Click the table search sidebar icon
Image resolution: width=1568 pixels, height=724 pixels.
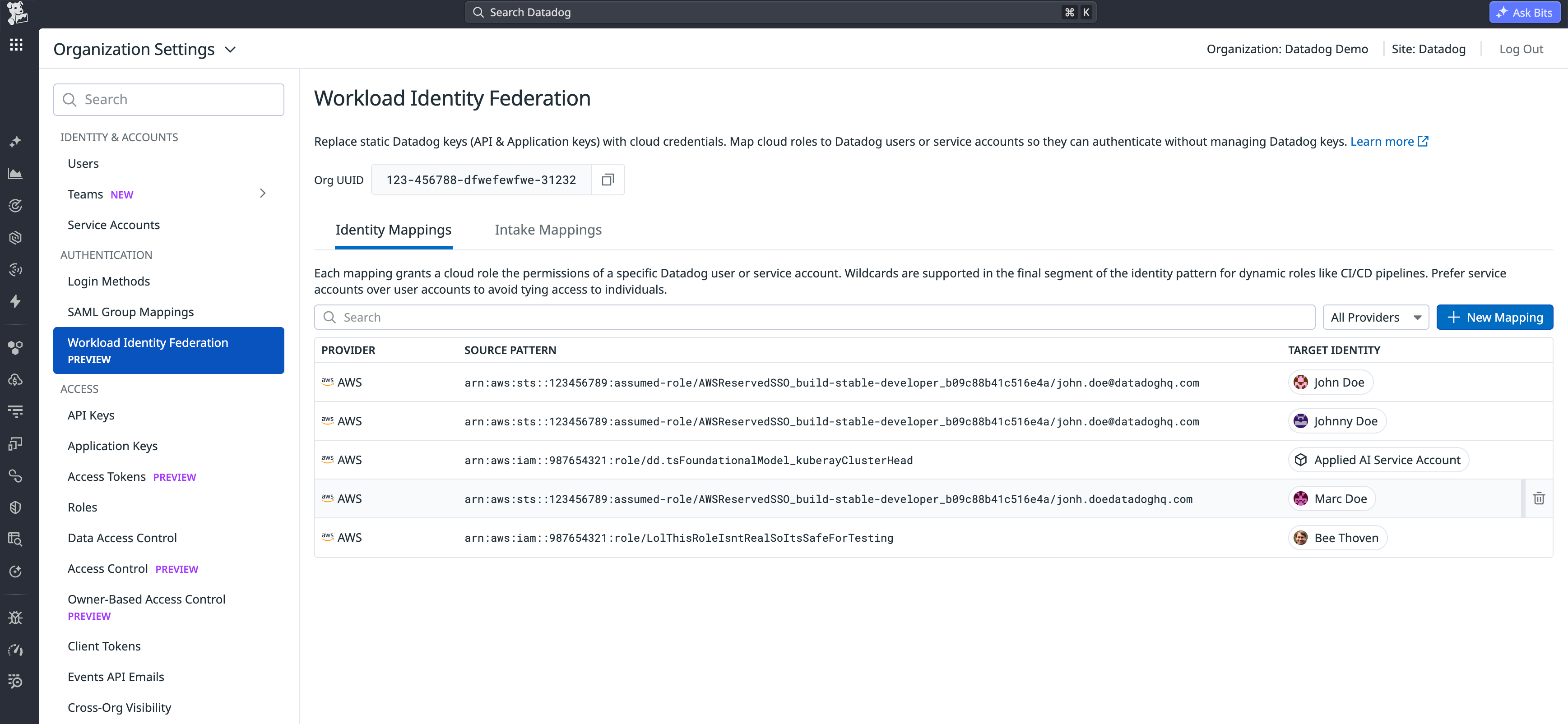[x=15, y=539]
